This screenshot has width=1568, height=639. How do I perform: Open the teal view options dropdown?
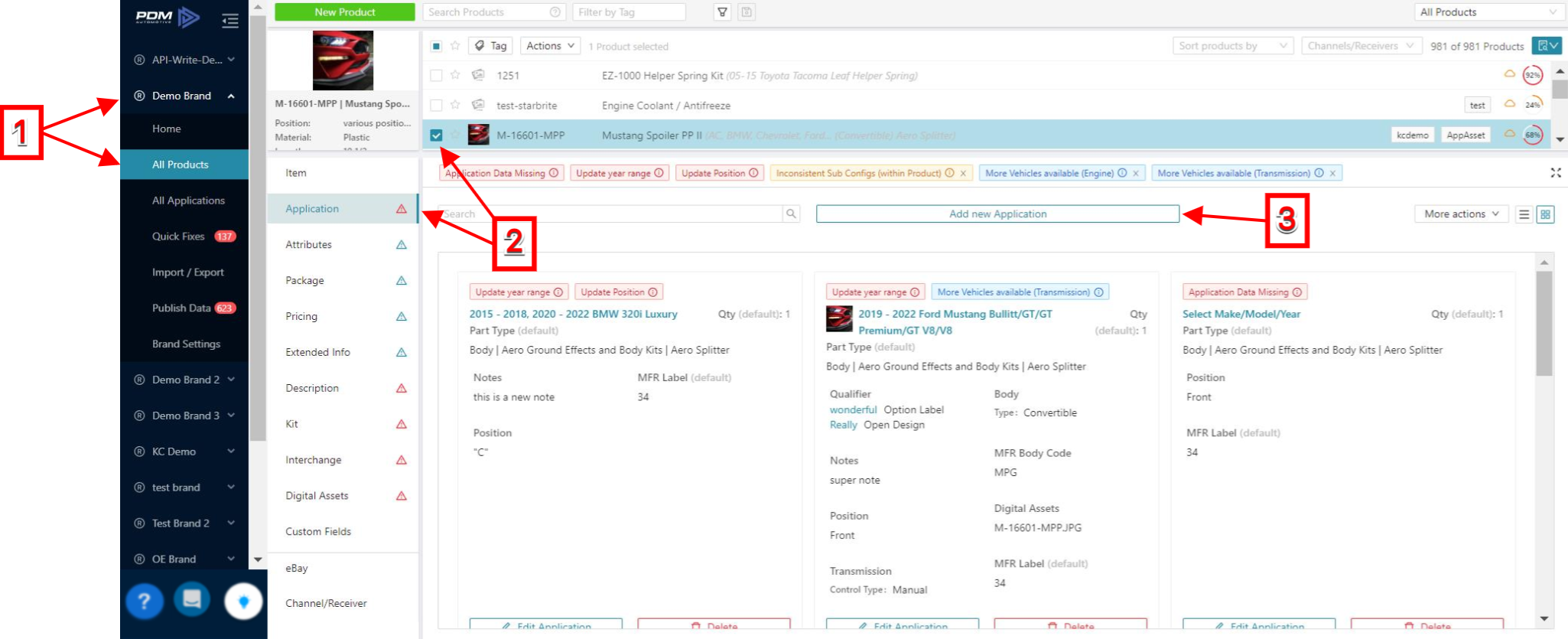click(x=1547, y=46)
